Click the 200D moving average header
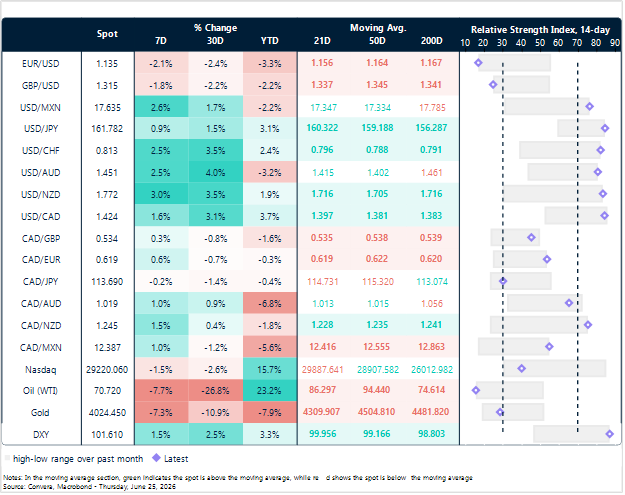 (x=432, y=41)
